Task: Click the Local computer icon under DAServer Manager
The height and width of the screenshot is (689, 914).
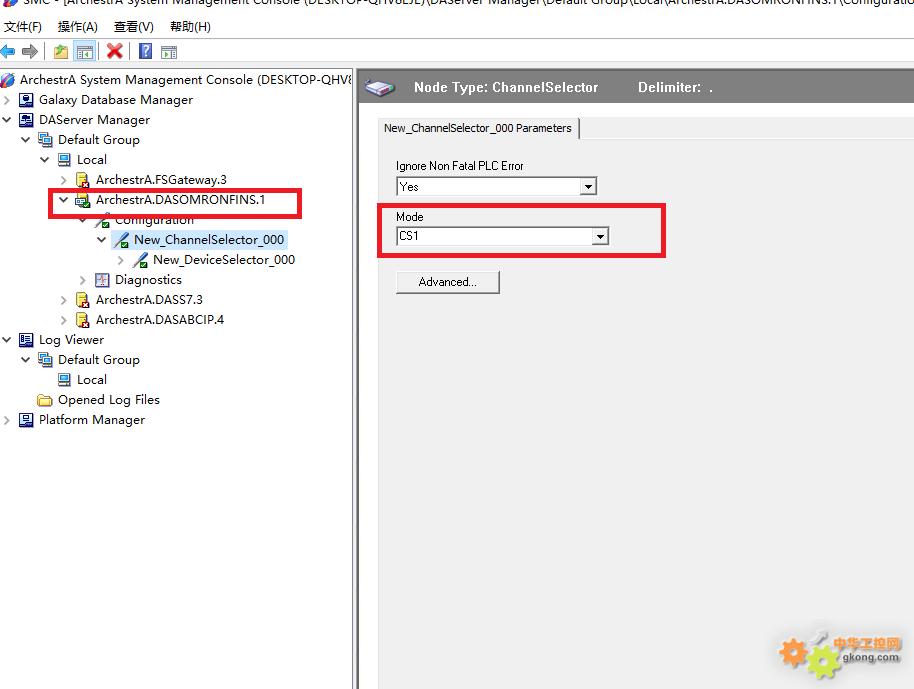Action: (64, 160)
